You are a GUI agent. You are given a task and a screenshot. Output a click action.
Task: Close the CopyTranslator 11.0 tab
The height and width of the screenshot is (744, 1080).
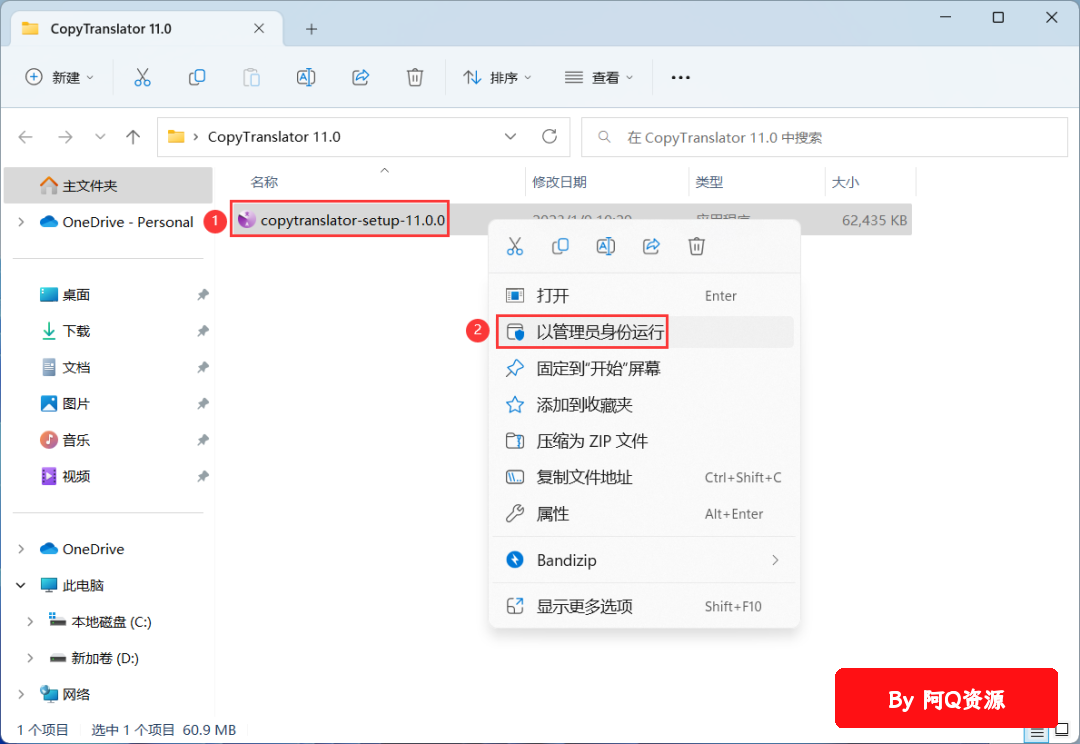(x=259, y=28)
